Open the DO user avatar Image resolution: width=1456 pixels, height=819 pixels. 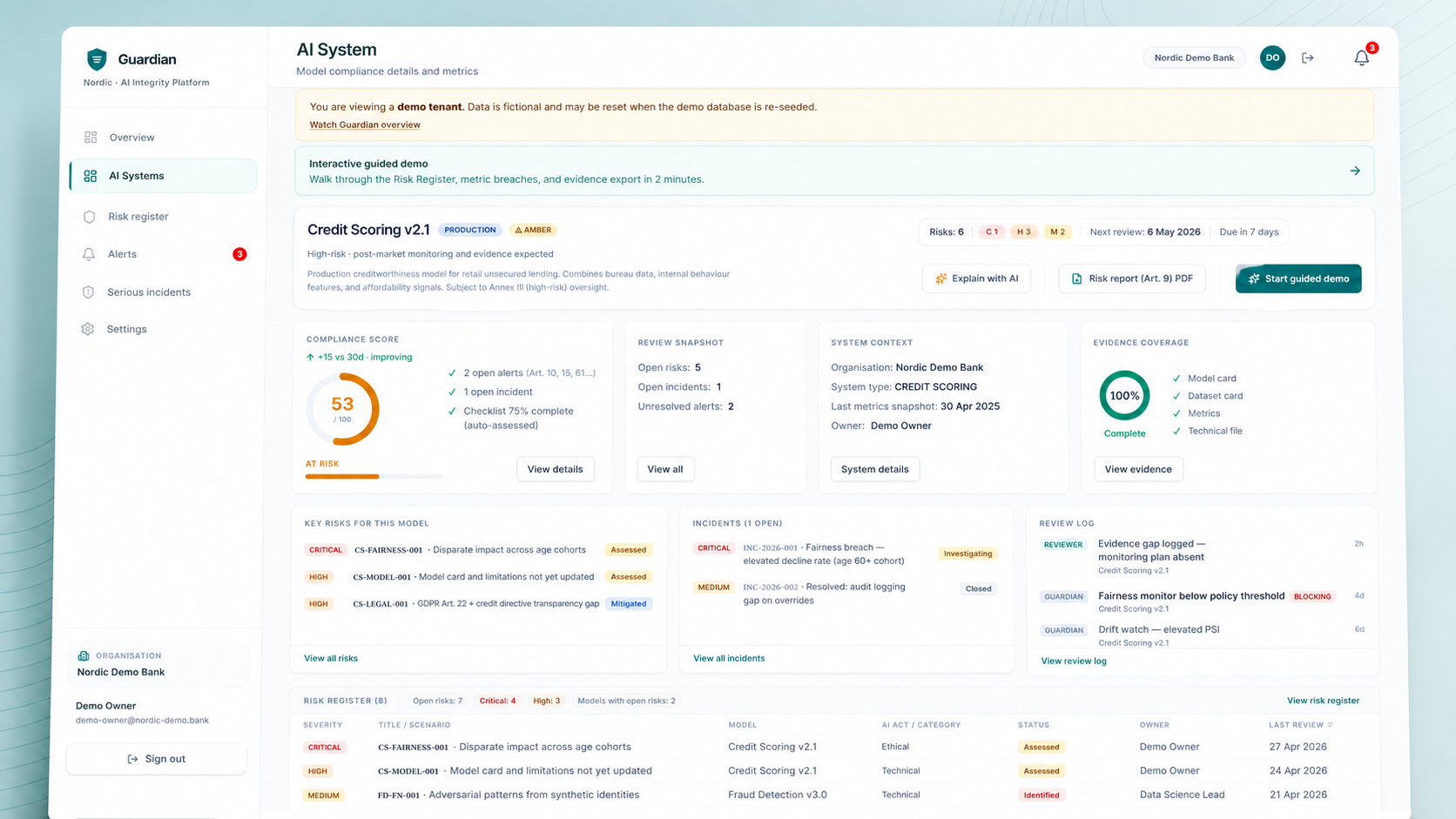(x=1272, y=57)
